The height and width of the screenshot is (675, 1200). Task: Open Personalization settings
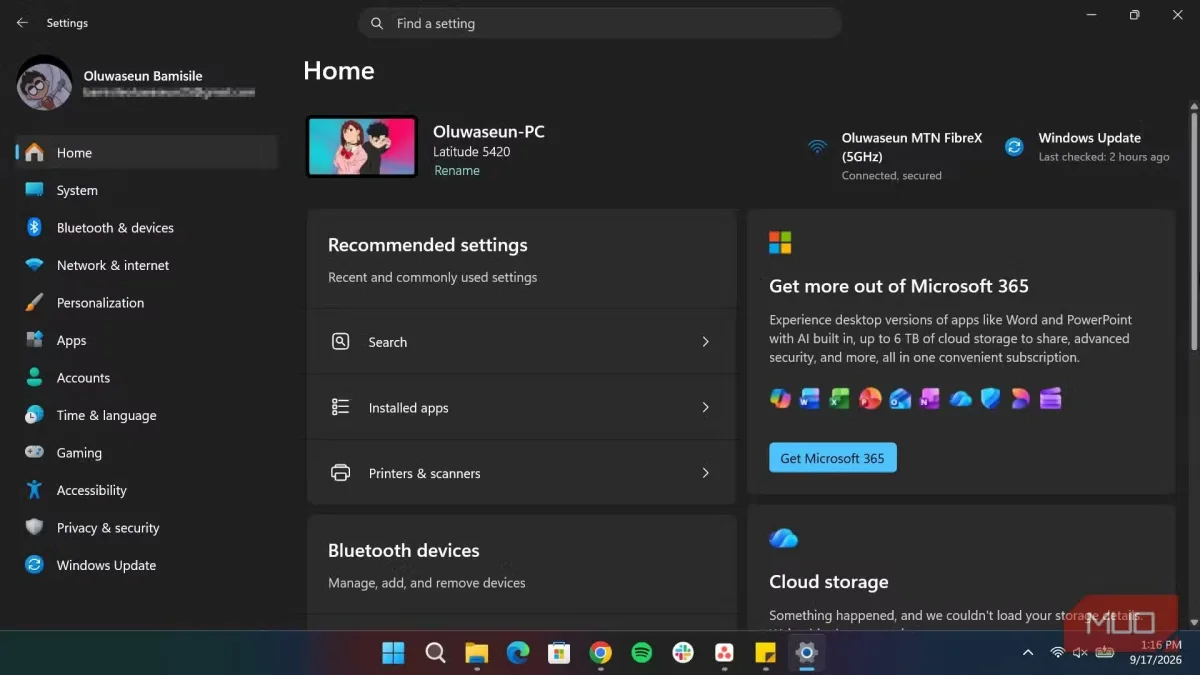(x=146, y=303)
